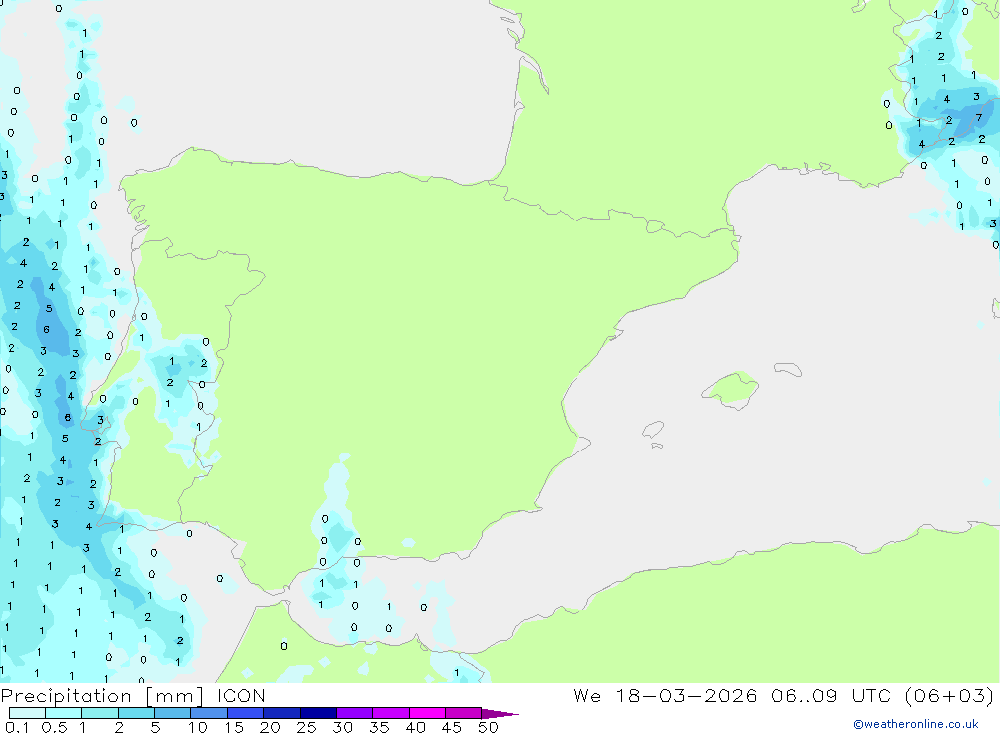
Task: Click the '06..09 UTC' time text
Action: coord(831,695)
